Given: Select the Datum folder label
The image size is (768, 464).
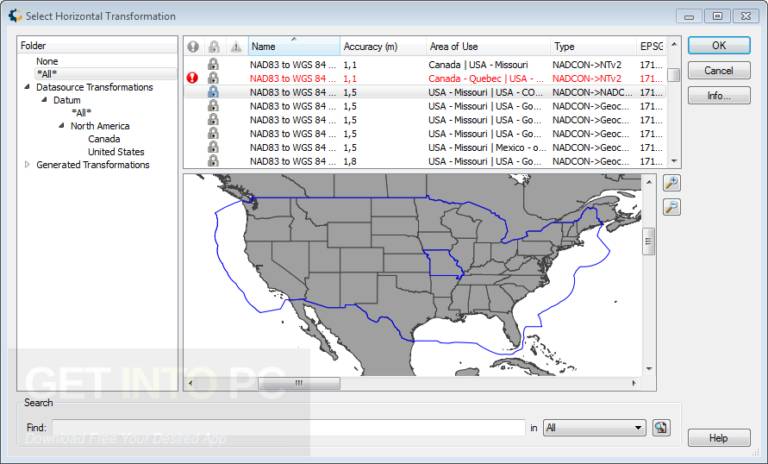Looking at the screenshot, I should point(67,100).
